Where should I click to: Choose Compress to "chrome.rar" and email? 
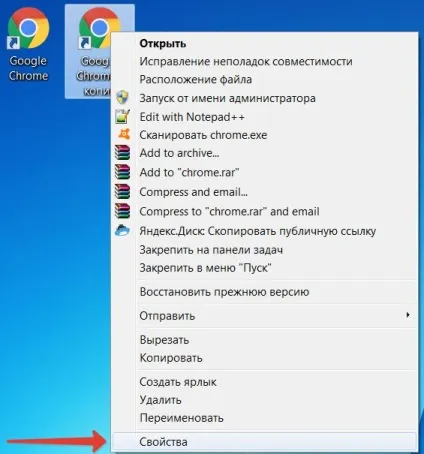[265, 211]
